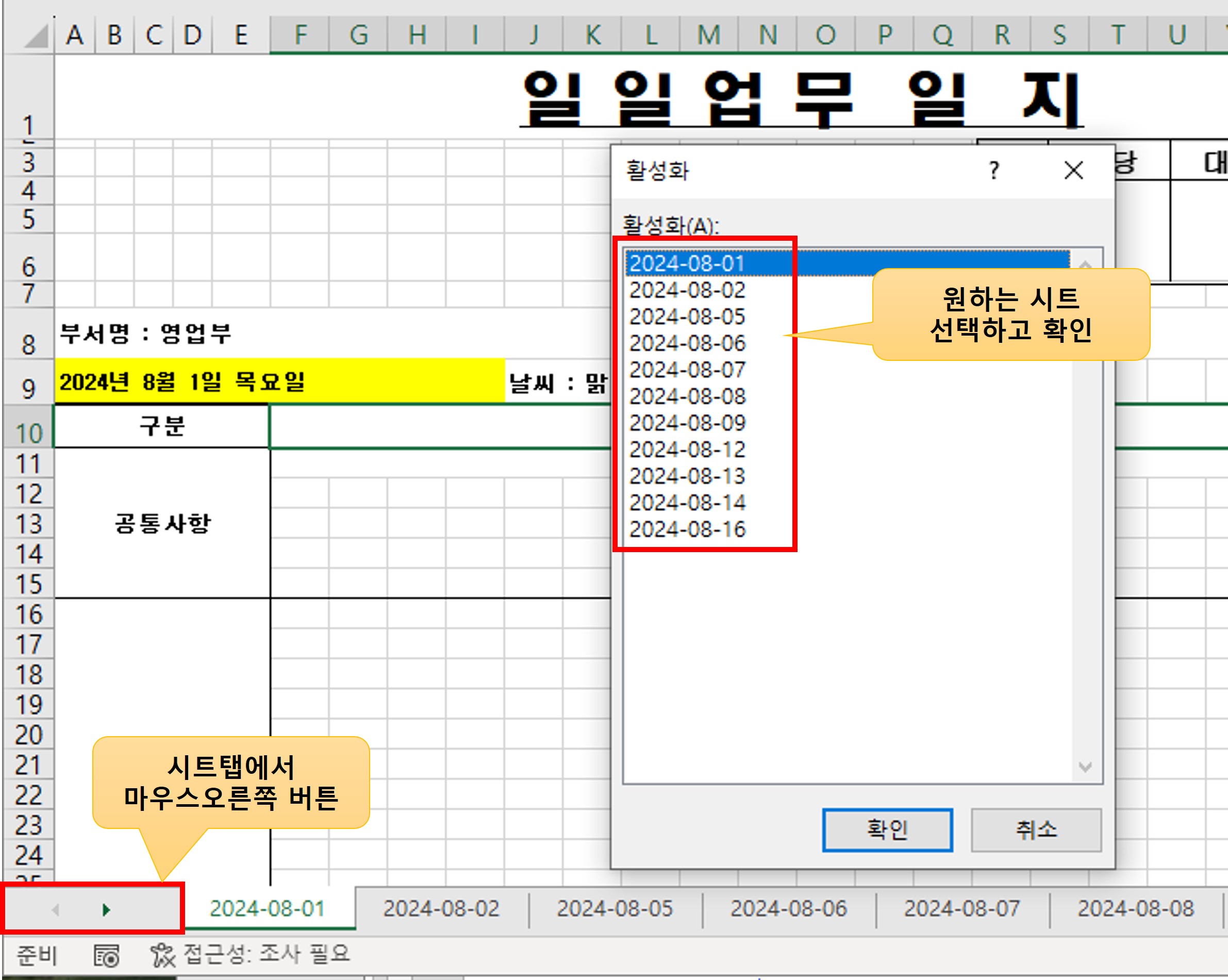Viewport: 1228px width, 980px height.
Task: Select column E header
Action: [x=241, y=35]
